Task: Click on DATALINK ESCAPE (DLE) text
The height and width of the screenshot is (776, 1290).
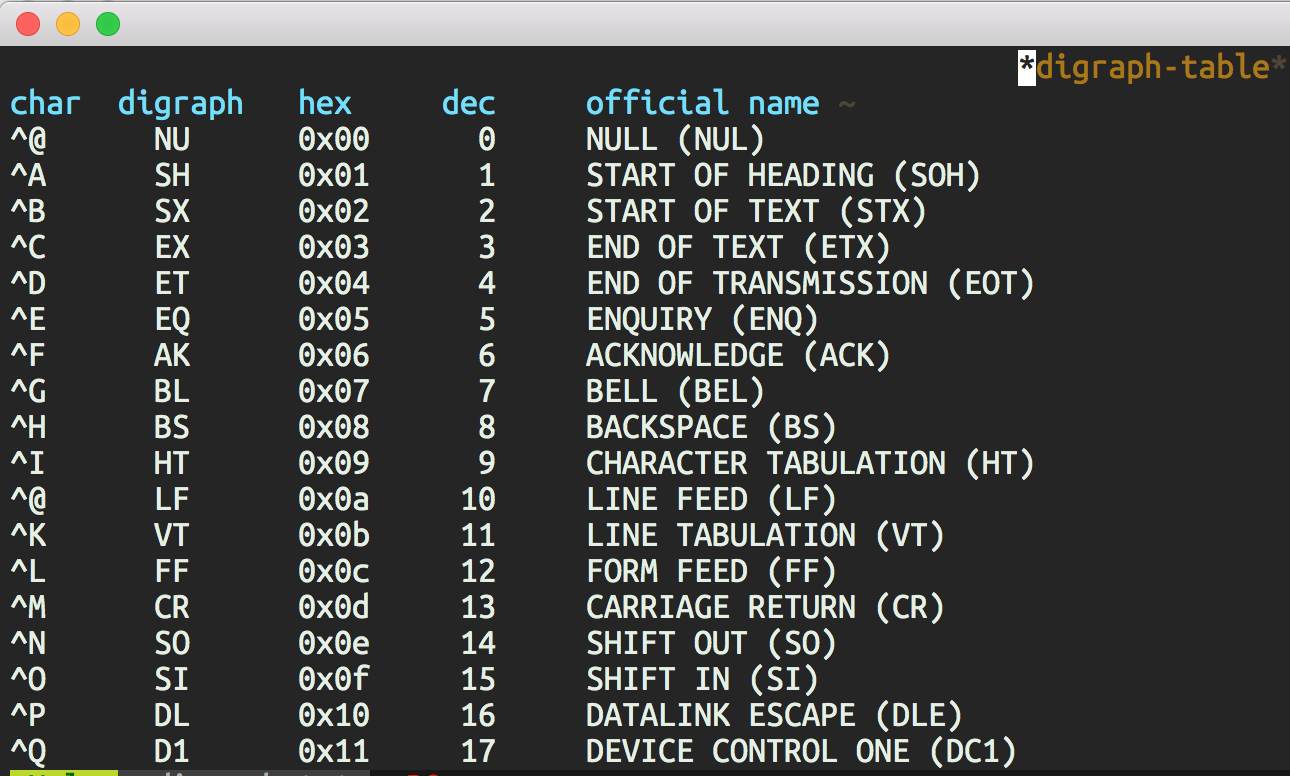Action: pos(774,716)
